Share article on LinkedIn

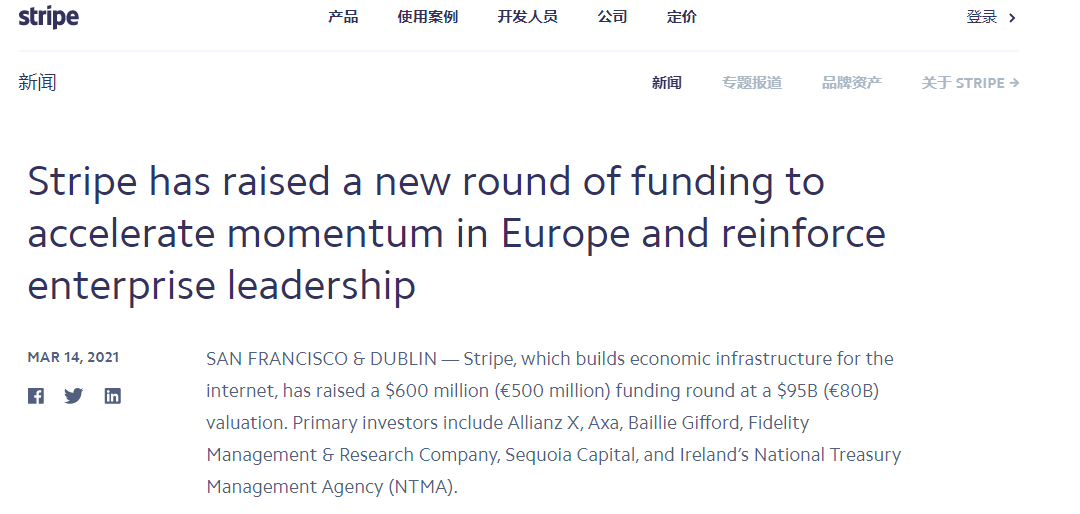(x=113, y=396)
